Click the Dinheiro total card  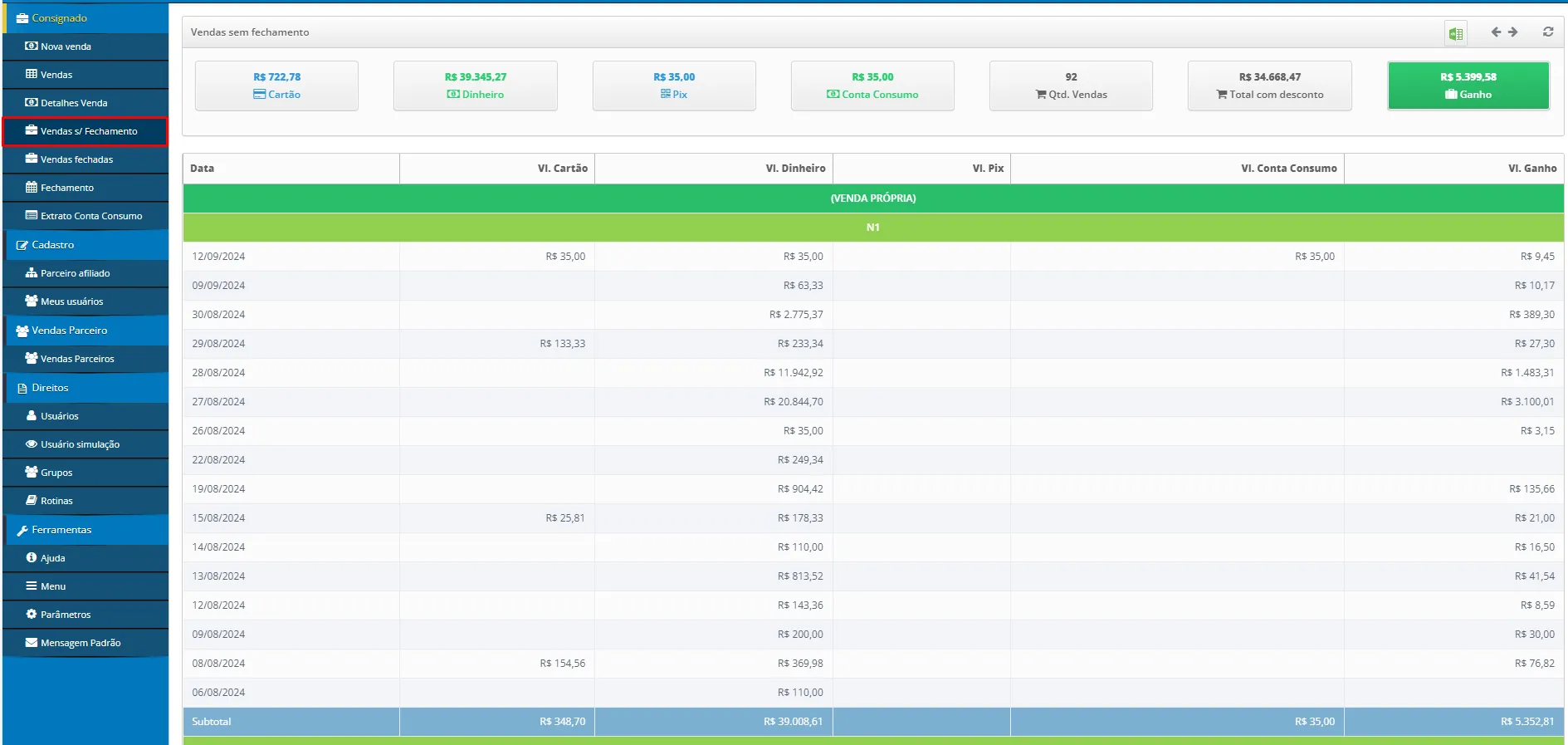pyautogui.click(x=475, y=86)
